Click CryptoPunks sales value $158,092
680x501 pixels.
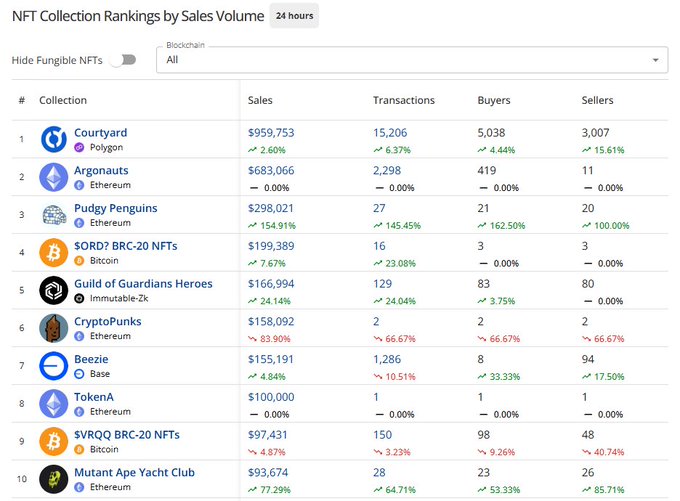271,321
